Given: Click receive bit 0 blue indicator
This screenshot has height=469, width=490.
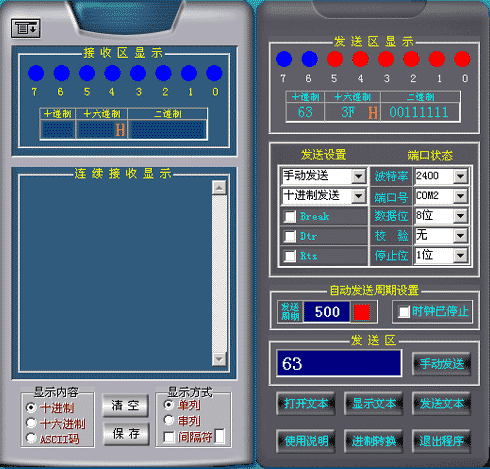Looking at the screenshot, I should click(x=214, y=73).
